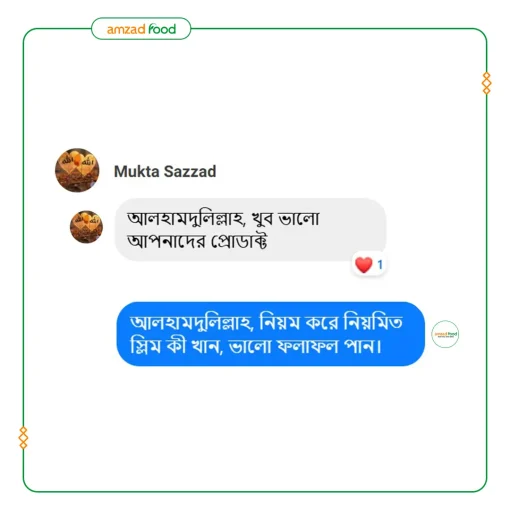510x510 pixels.
Task: Click the orange diamond ornament on right border
Action: [x=487, y=83]
